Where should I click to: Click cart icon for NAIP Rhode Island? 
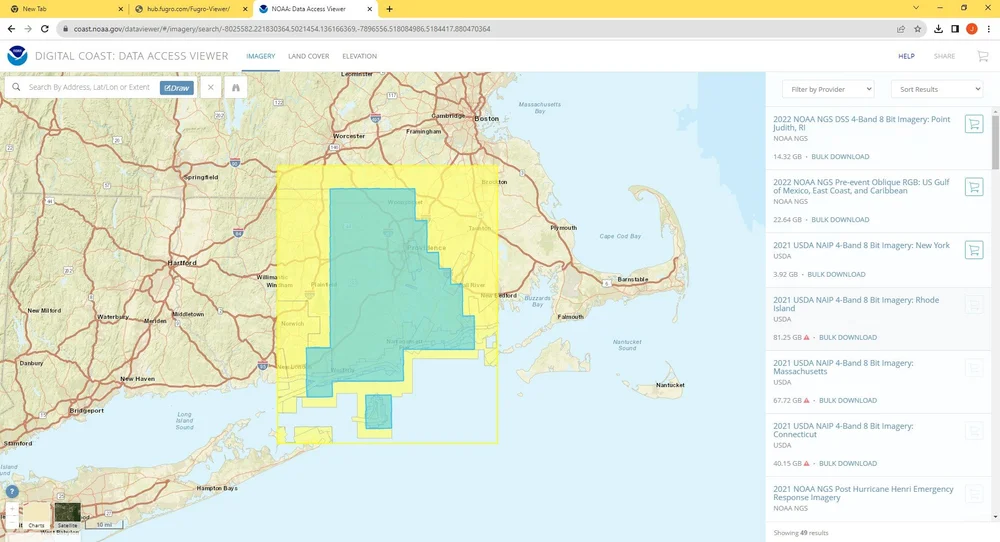pyautogui.click(x=974, y=305)
